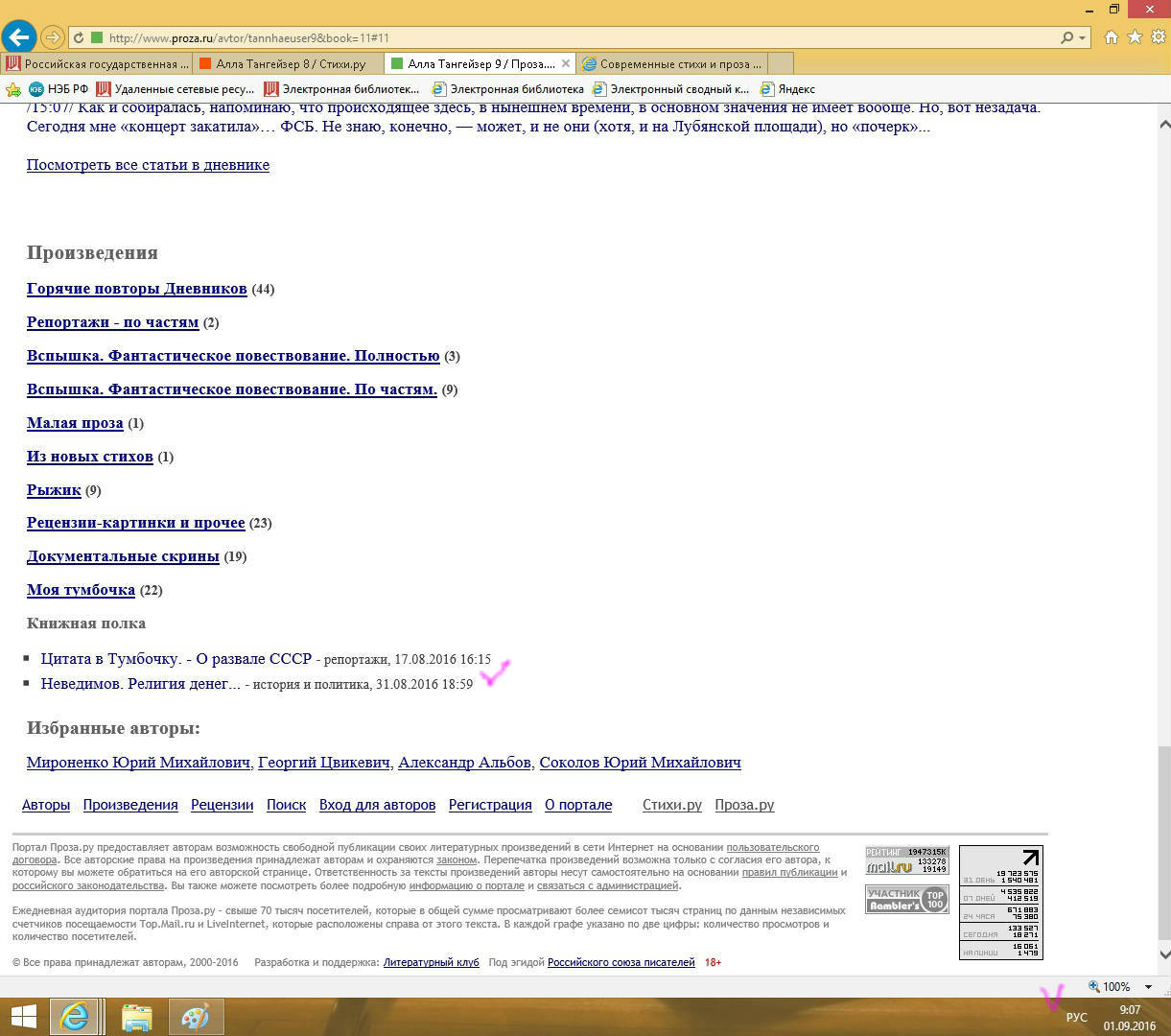Switch to the Российская государственная tab

pyautogui.click(x=97, y=63)
